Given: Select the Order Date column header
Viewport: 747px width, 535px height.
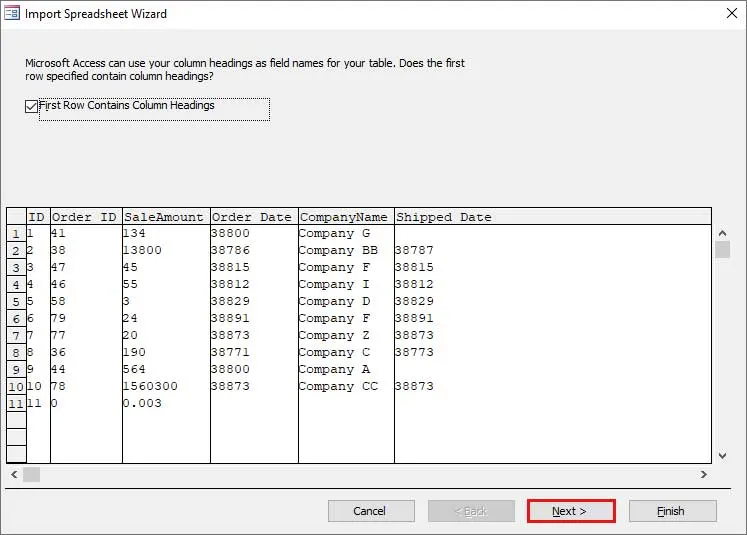Looking at the screenshot, I should 253,217.
